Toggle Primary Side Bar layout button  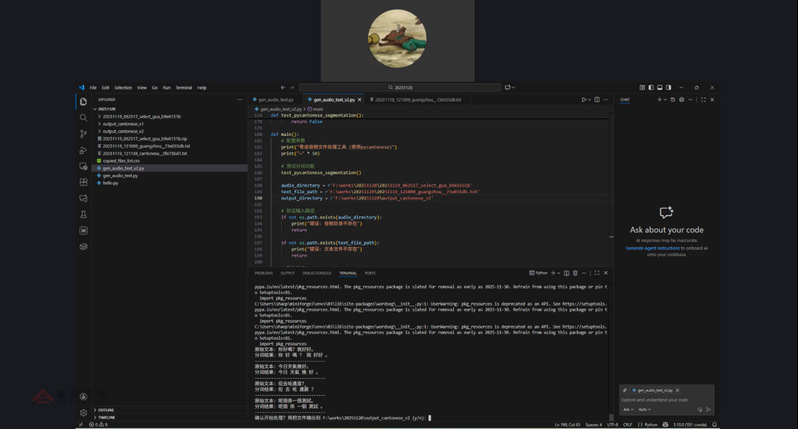[651, 88]
